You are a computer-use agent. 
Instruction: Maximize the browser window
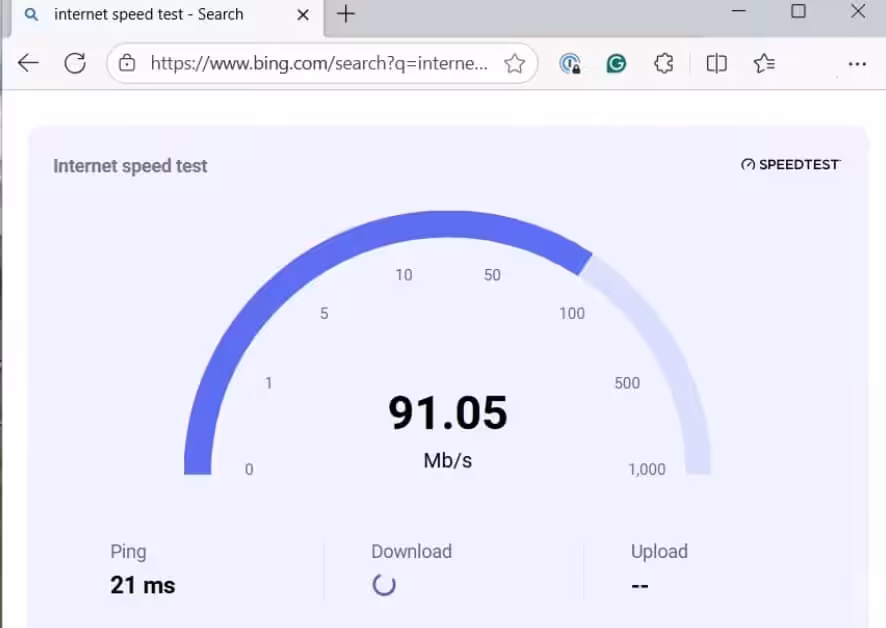(798, 12)
